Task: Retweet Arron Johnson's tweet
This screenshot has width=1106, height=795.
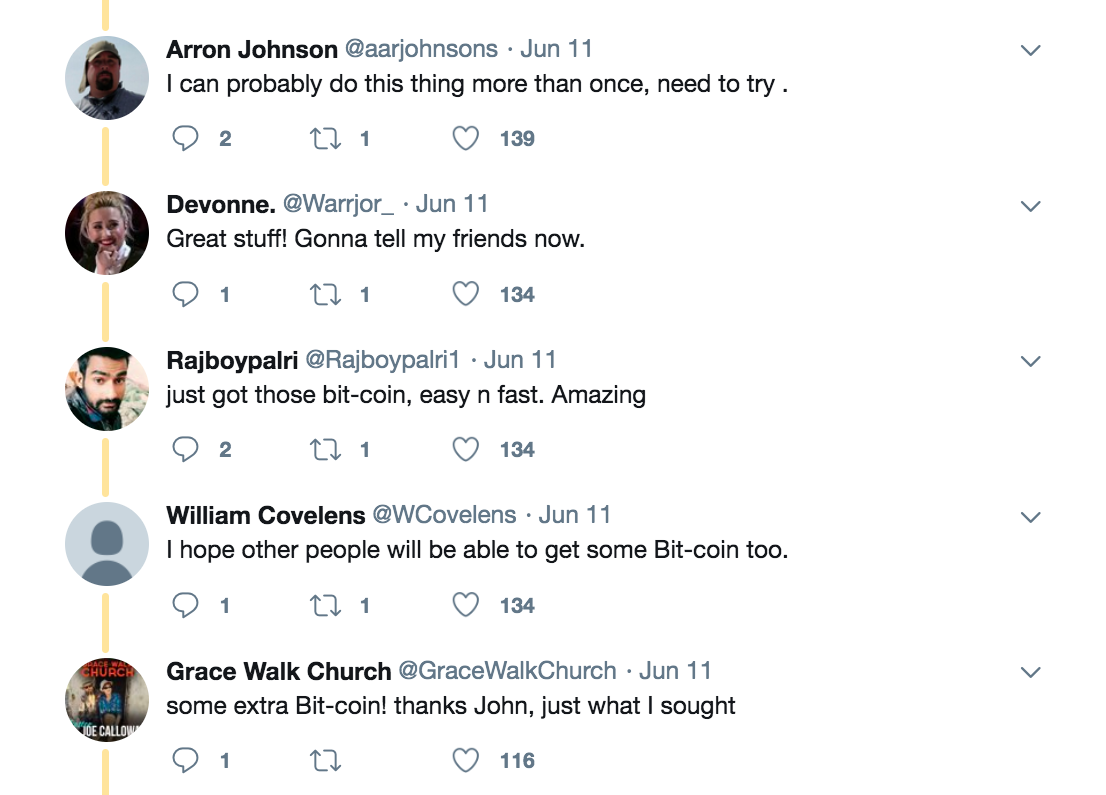Action: pos(326,138)
